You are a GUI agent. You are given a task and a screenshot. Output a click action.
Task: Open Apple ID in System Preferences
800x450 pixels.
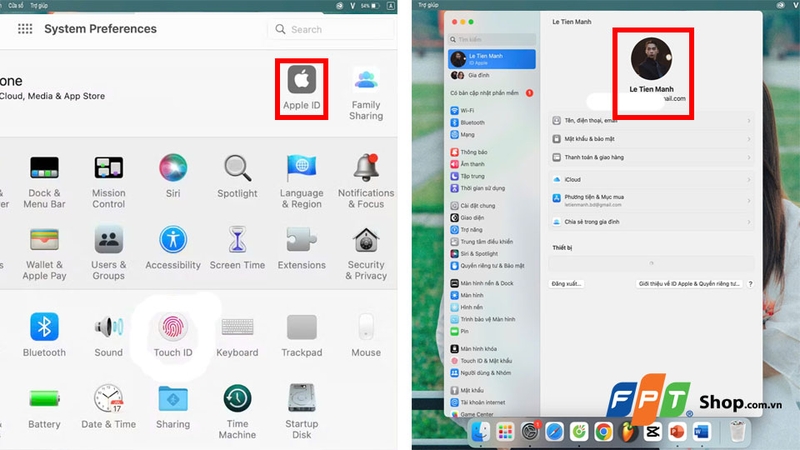tap(302, 89)
